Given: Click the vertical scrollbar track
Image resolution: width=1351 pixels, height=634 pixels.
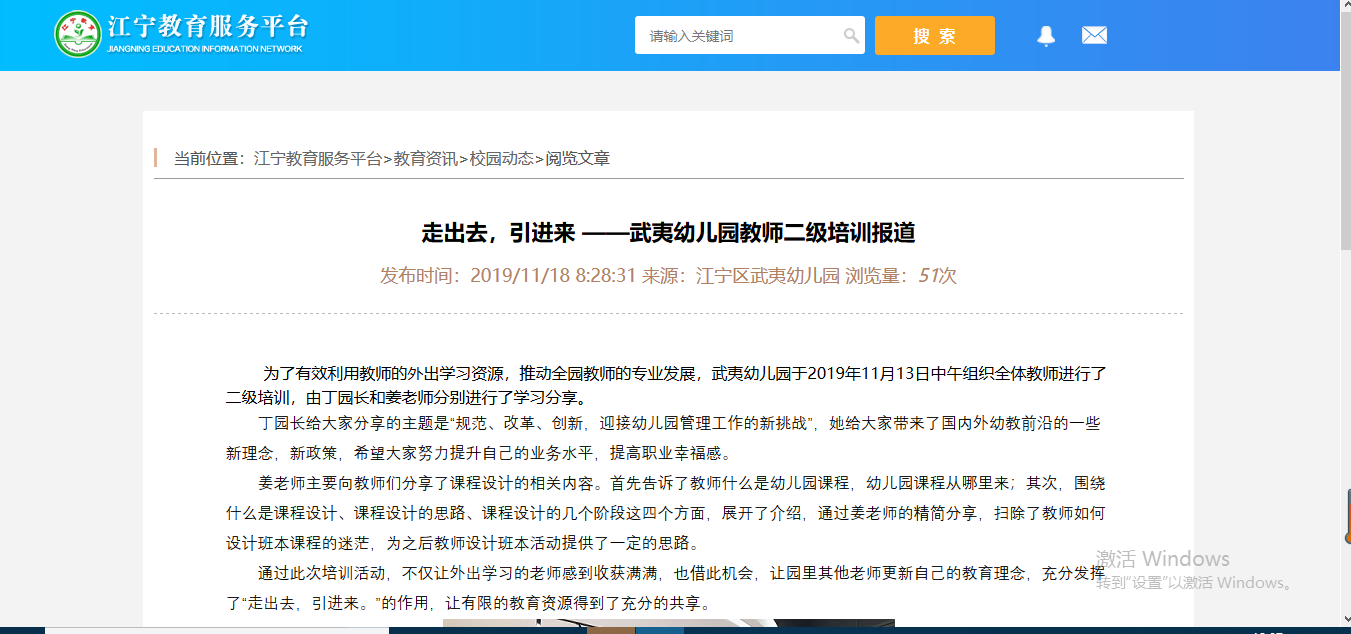Looking at the screenshot, I should (x=1345, y=400).
